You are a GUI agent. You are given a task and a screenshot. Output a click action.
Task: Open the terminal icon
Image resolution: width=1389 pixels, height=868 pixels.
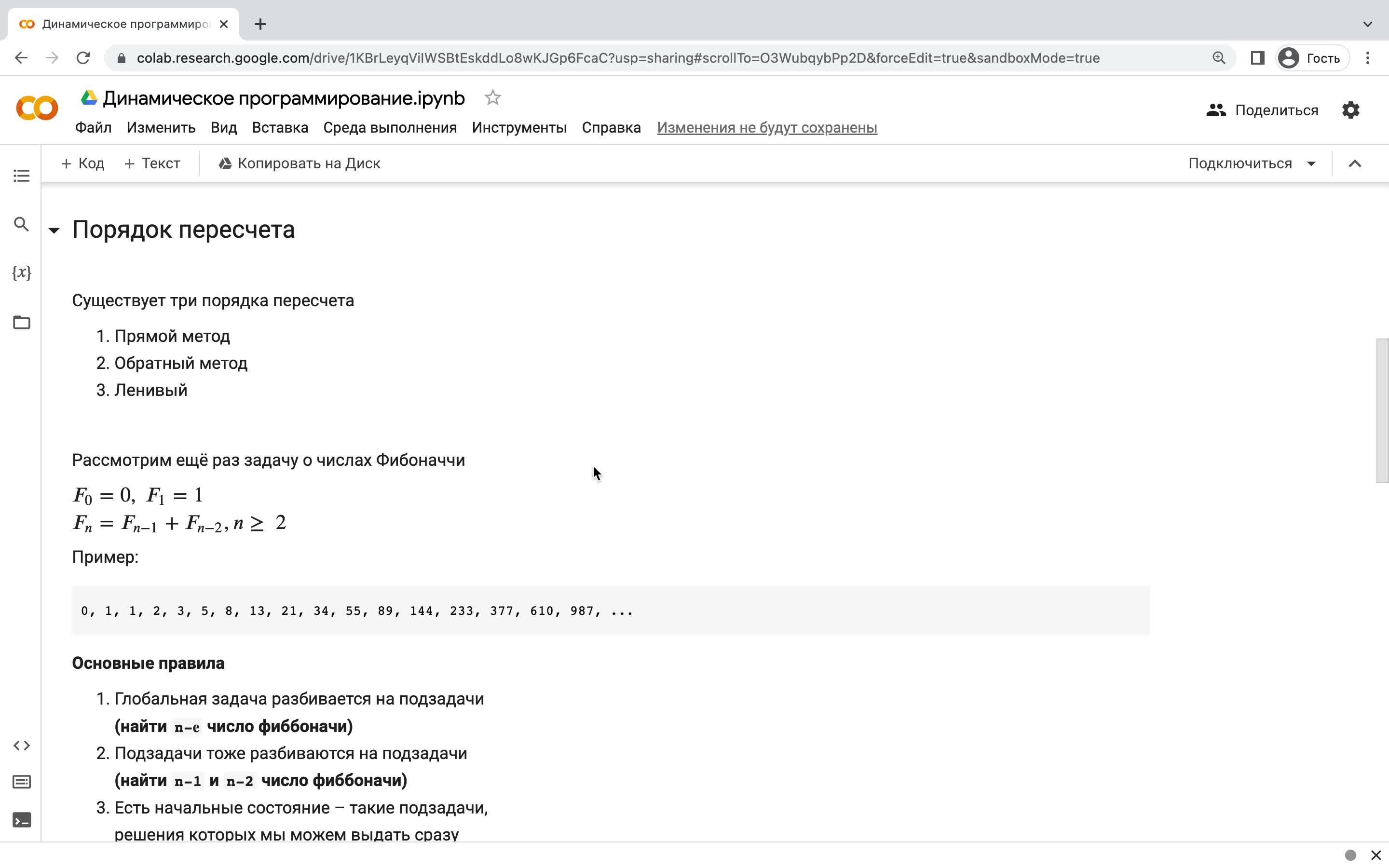coord(21,820)
